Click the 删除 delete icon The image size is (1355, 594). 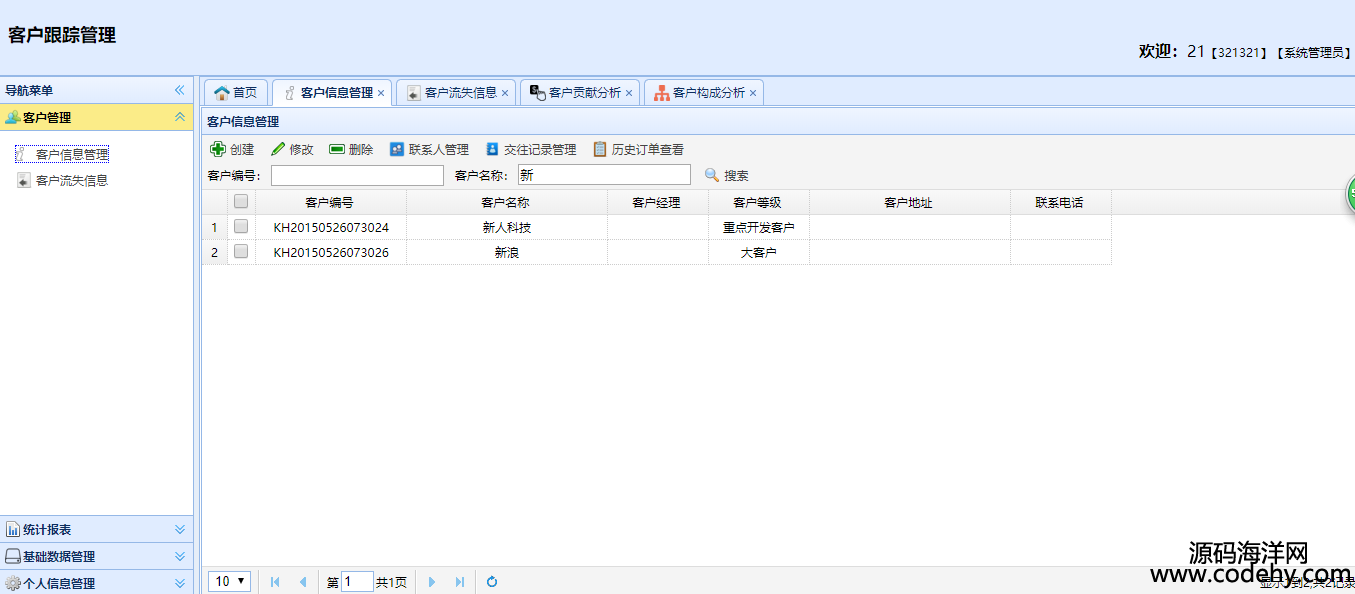(337, 149)
